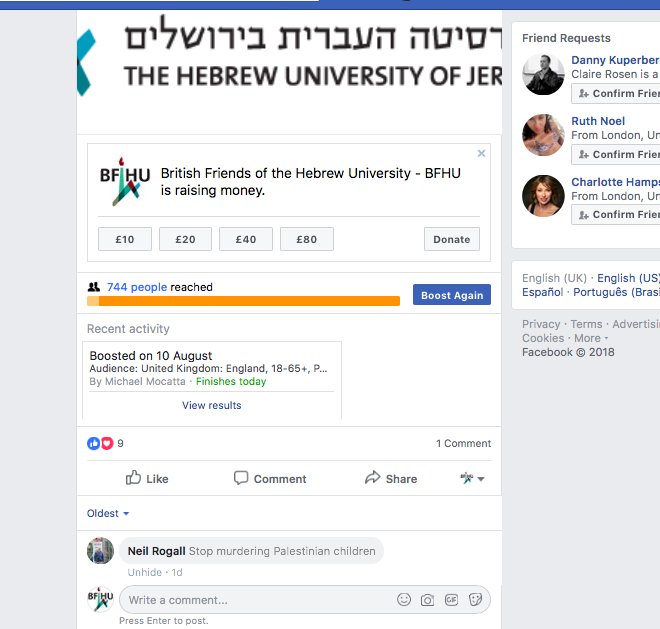The height and width of the screenshot is (629, 660).
Task: Click the Share arrow icon
Action: pos(373,477)
